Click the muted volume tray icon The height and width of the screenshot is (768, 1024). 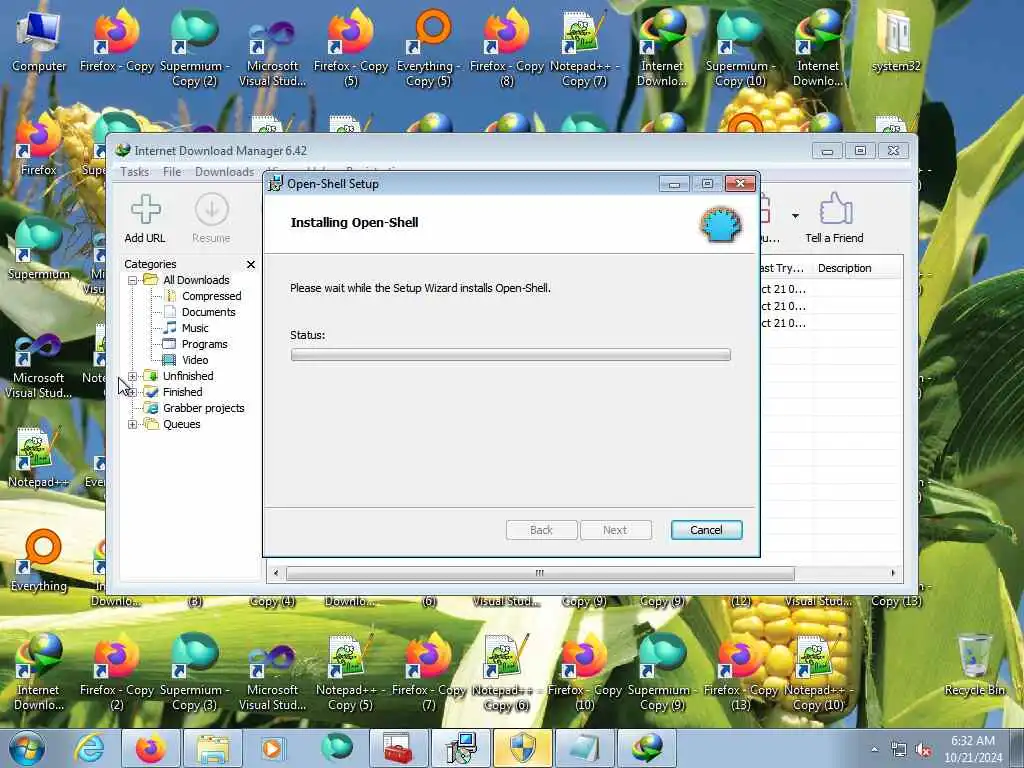pyautogui.click(x=923, y=750)
